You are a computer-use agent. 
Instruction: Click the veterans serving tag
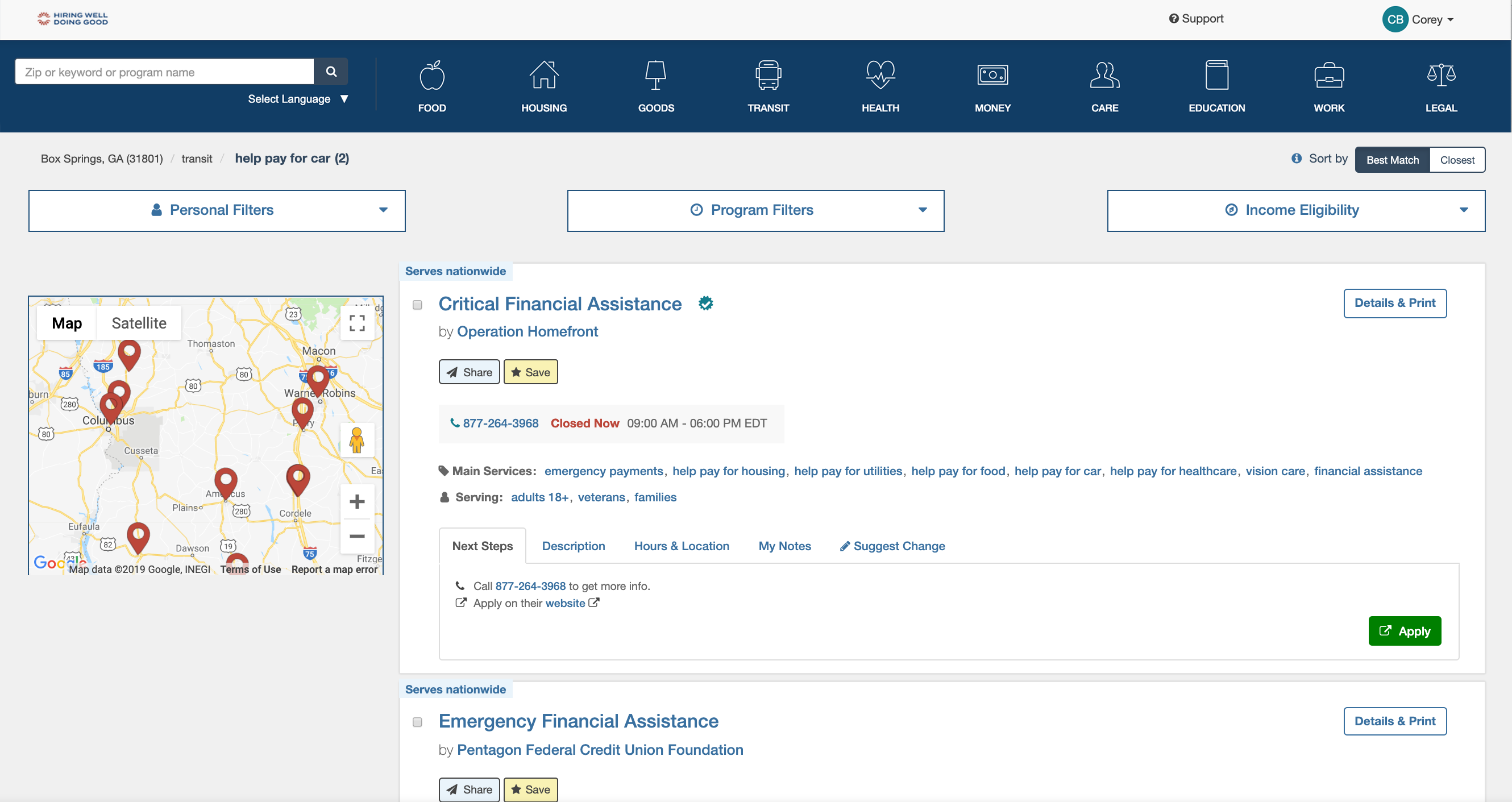pos(601,497)
